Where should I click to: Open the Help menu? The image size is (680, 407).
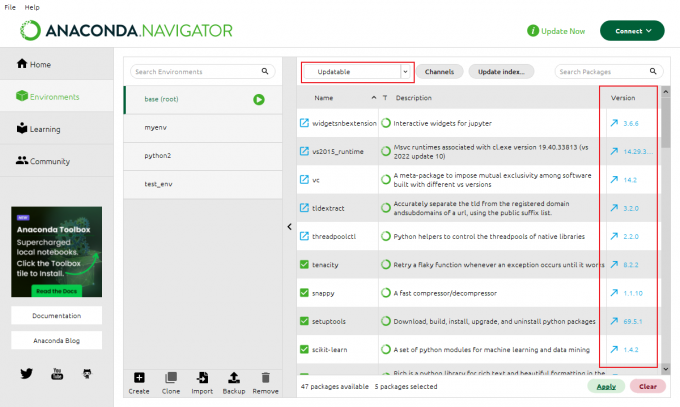click(x=32, y=7)
